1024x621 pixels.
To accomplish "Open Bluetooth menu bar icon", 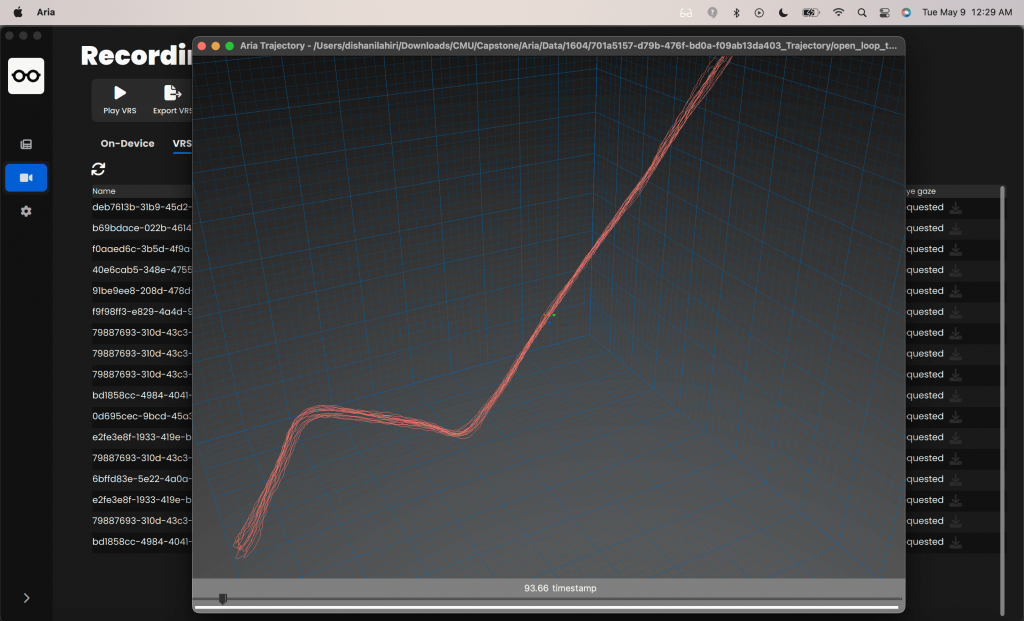I will pos(736,12).
